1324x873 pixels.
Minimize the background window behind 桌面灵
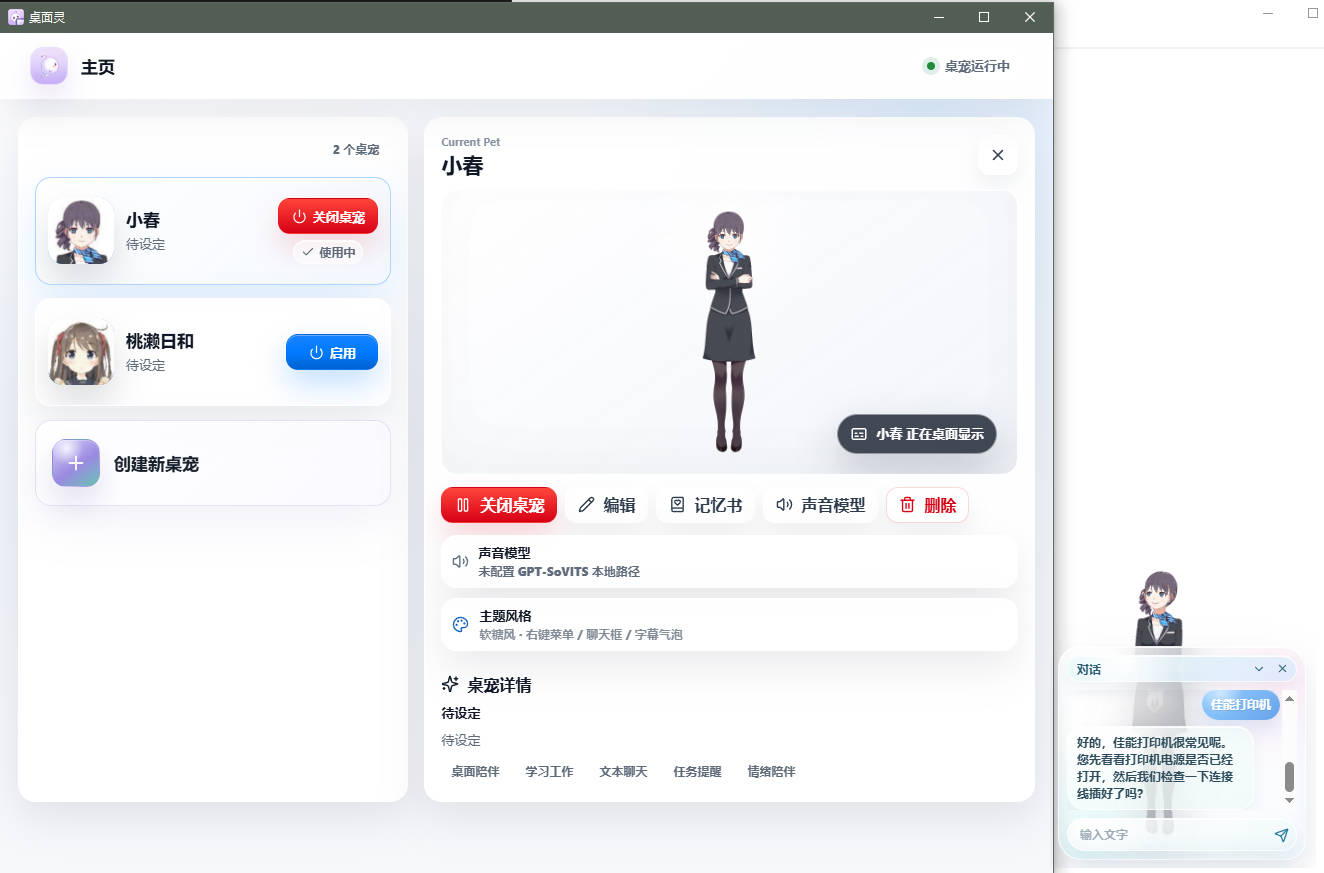(x=1268, y=13)
